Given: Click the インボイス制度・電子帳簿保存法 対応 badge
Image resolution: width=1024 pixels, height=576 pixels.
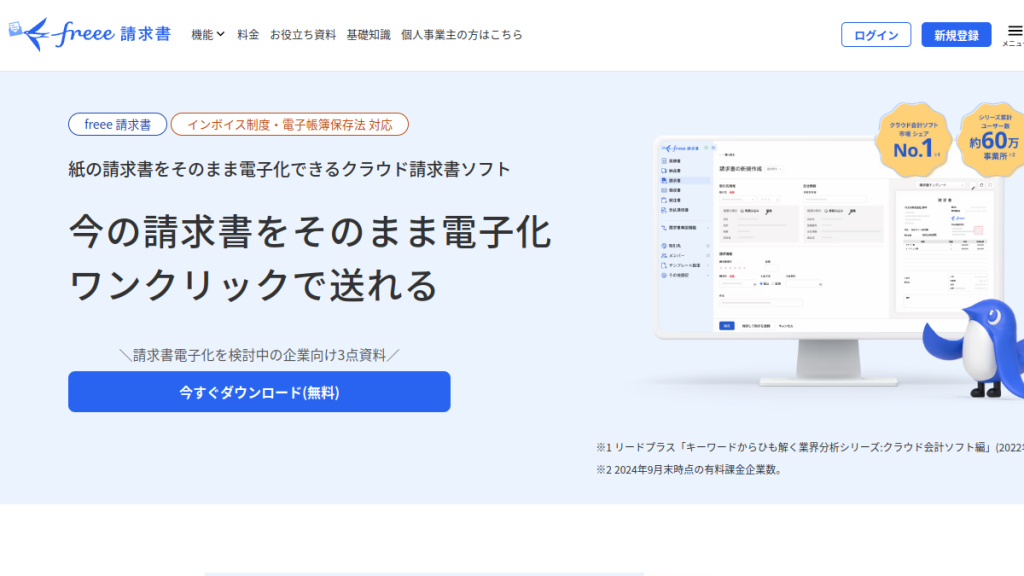Looking at the screenshot, I should point(290,124).
